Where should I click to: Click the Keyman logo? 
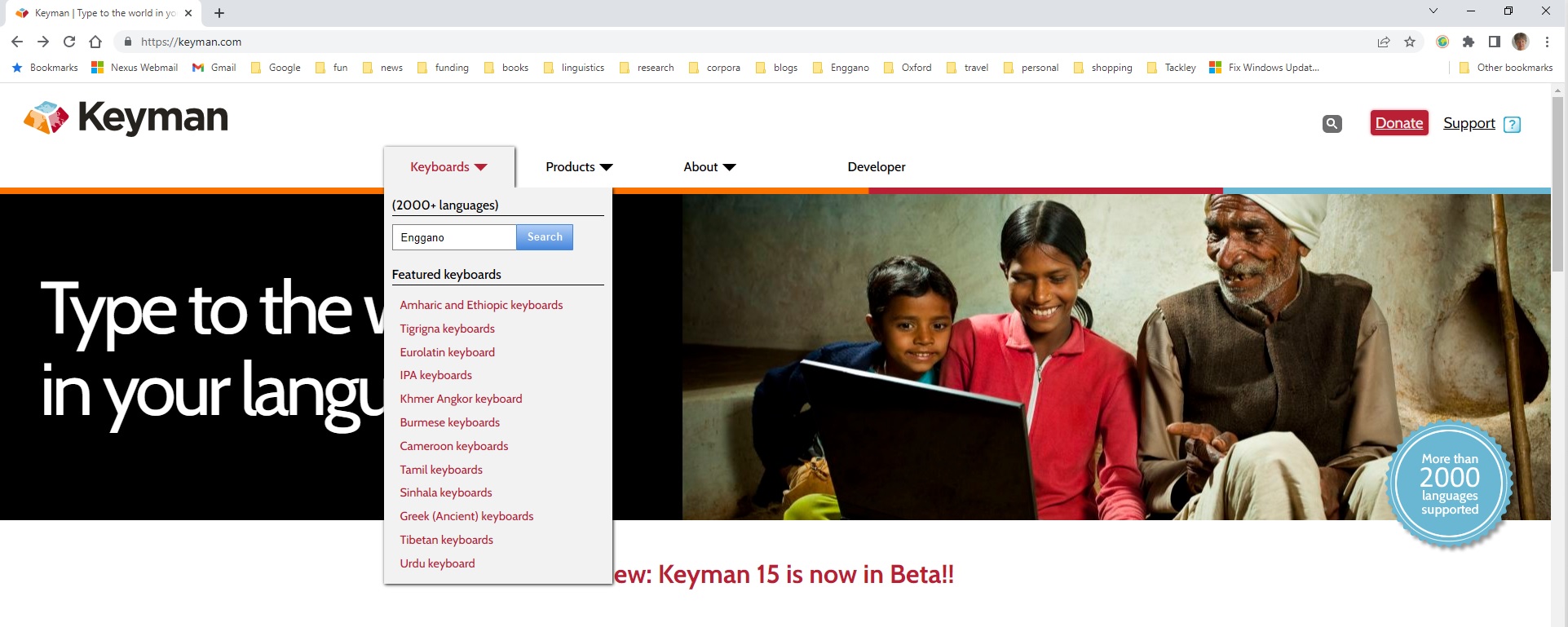tap(126, 118)
